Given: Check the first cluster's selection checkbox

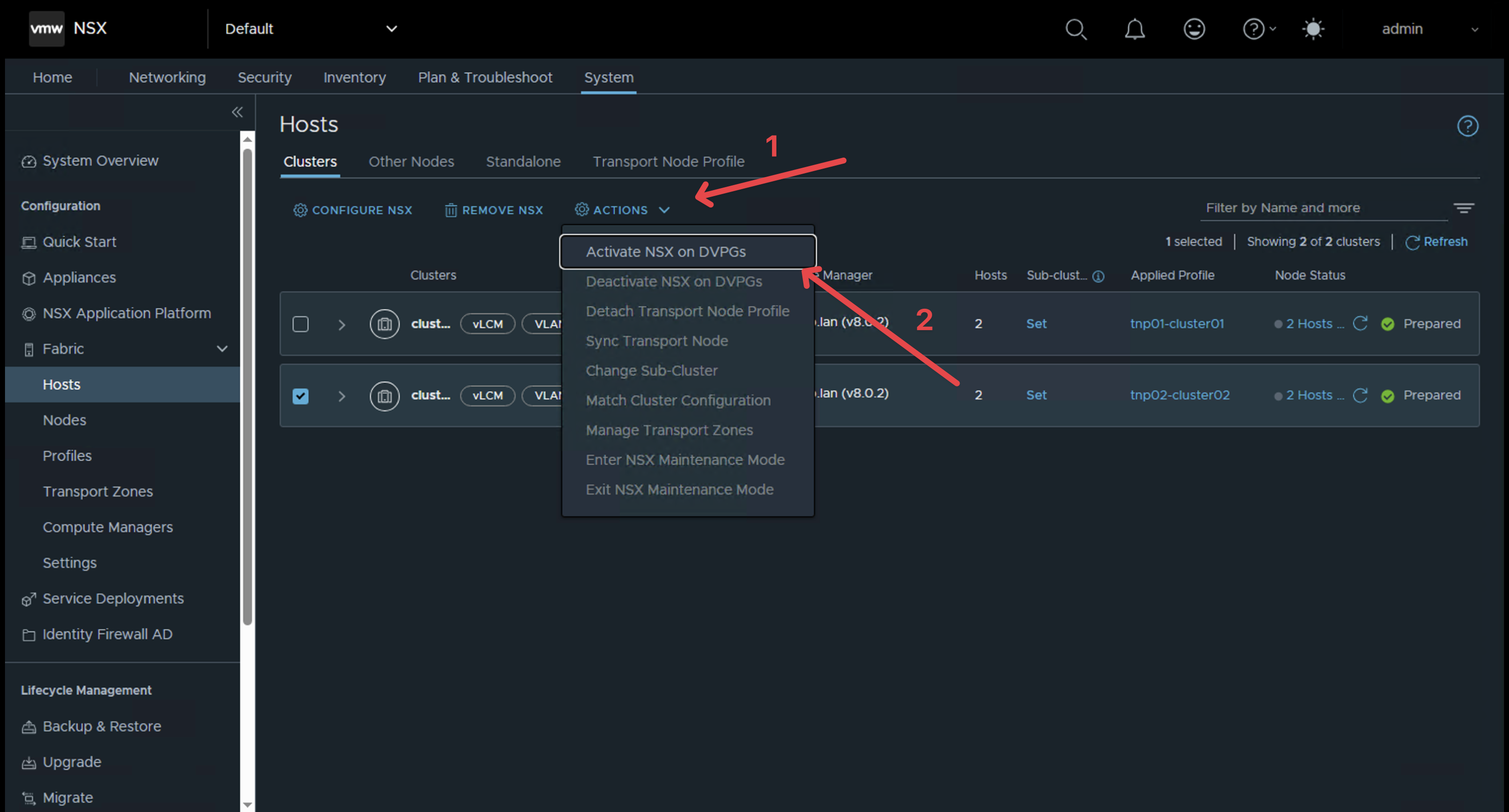Looking at the screenshot, I should click(300, 324).
